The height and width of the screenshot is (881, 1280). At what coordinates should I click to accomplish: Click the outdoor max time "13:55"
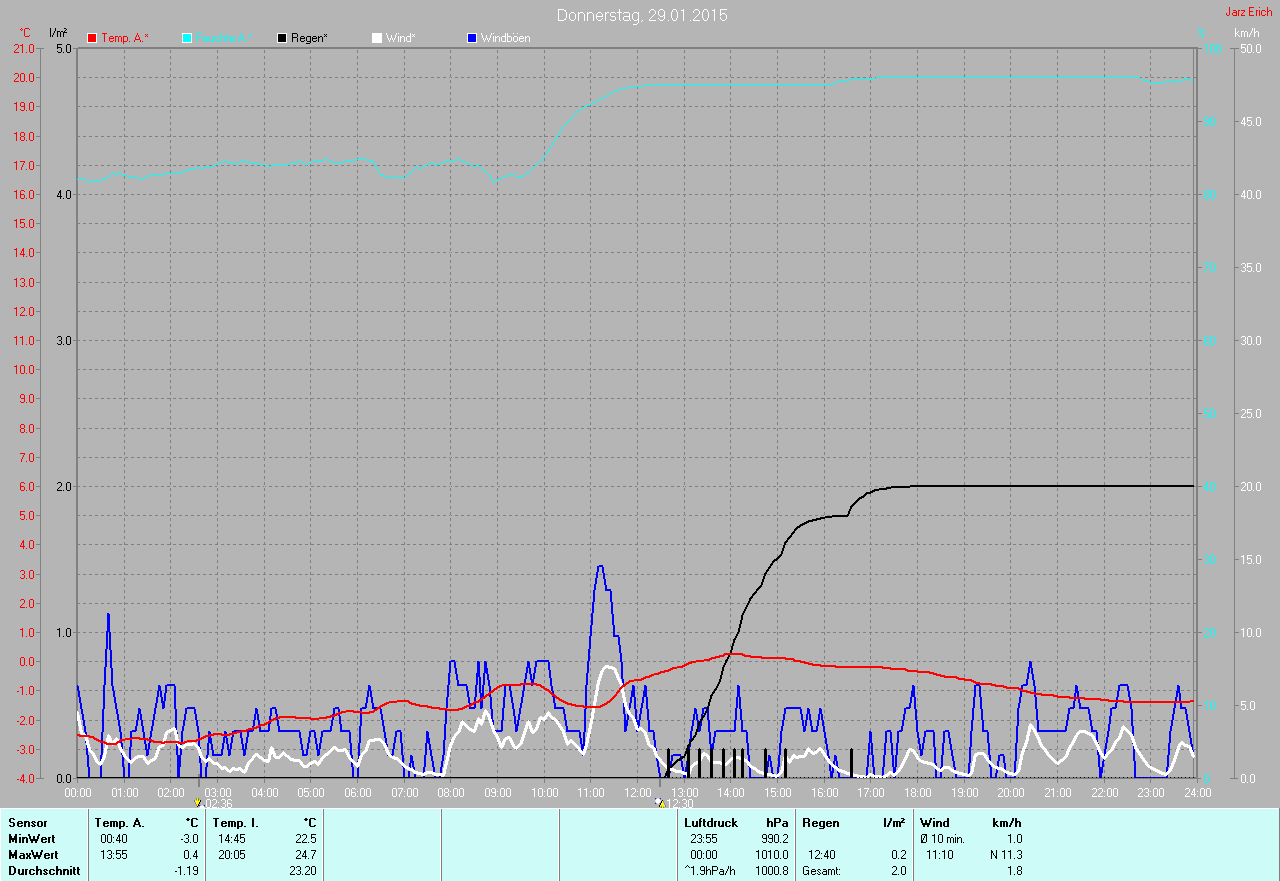click(x=114, y=855)
